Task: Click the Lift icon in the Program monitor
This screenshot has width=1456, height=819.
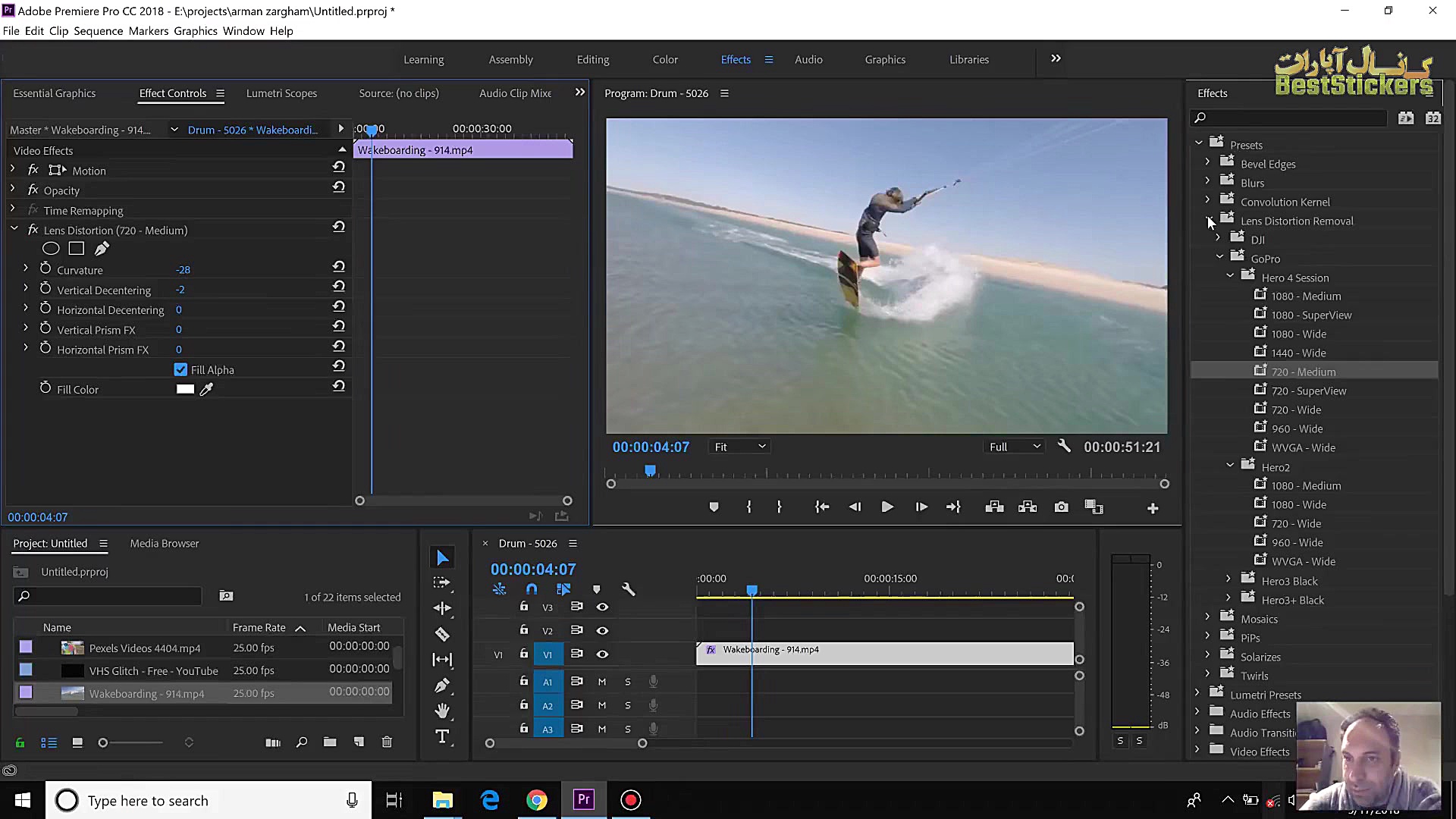Action: (x=994, y=507)
